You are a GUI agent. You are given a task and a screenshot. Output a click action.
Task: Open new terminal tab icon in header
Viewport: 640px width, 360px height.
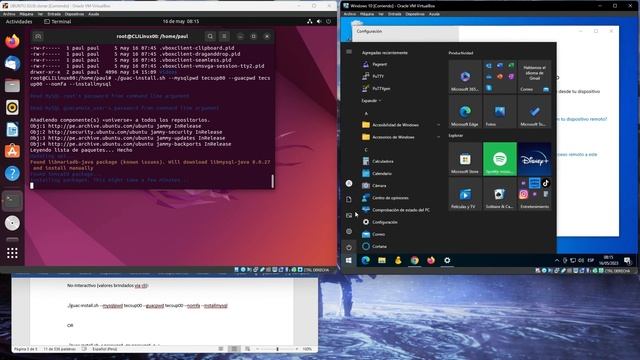38,36
